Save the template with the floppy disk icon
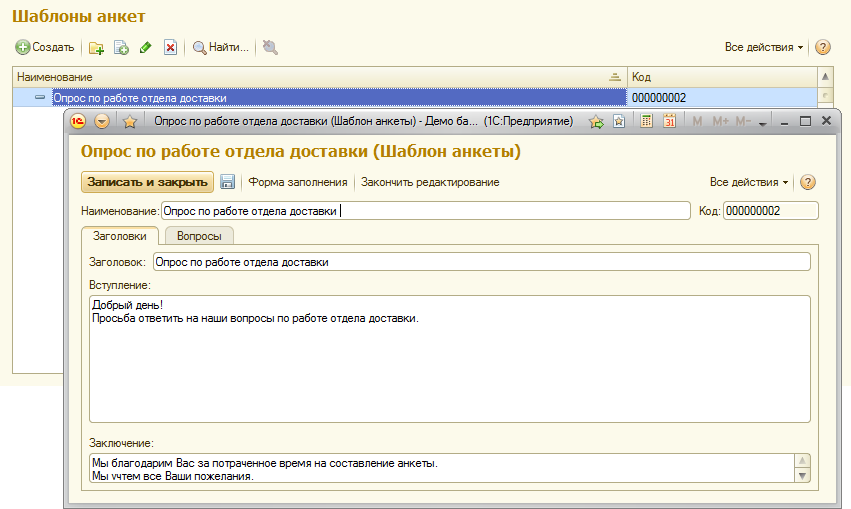Screen dimensions: 851x509 (227, 182)
